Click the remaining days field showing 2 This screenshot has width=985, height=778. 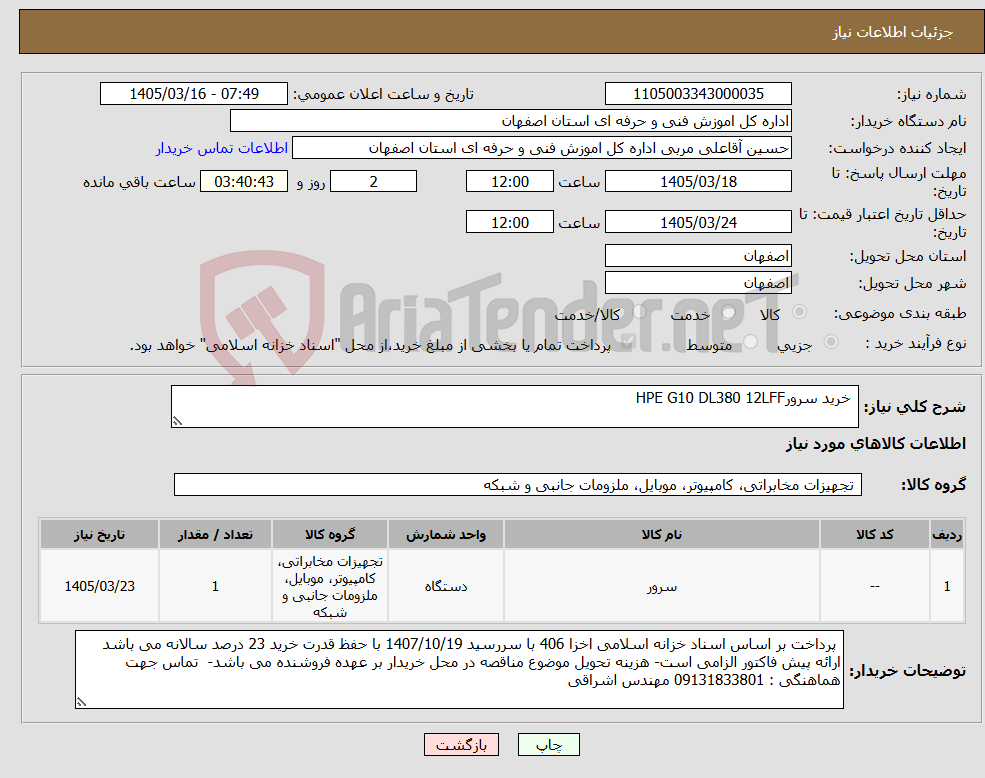point(373,182)
